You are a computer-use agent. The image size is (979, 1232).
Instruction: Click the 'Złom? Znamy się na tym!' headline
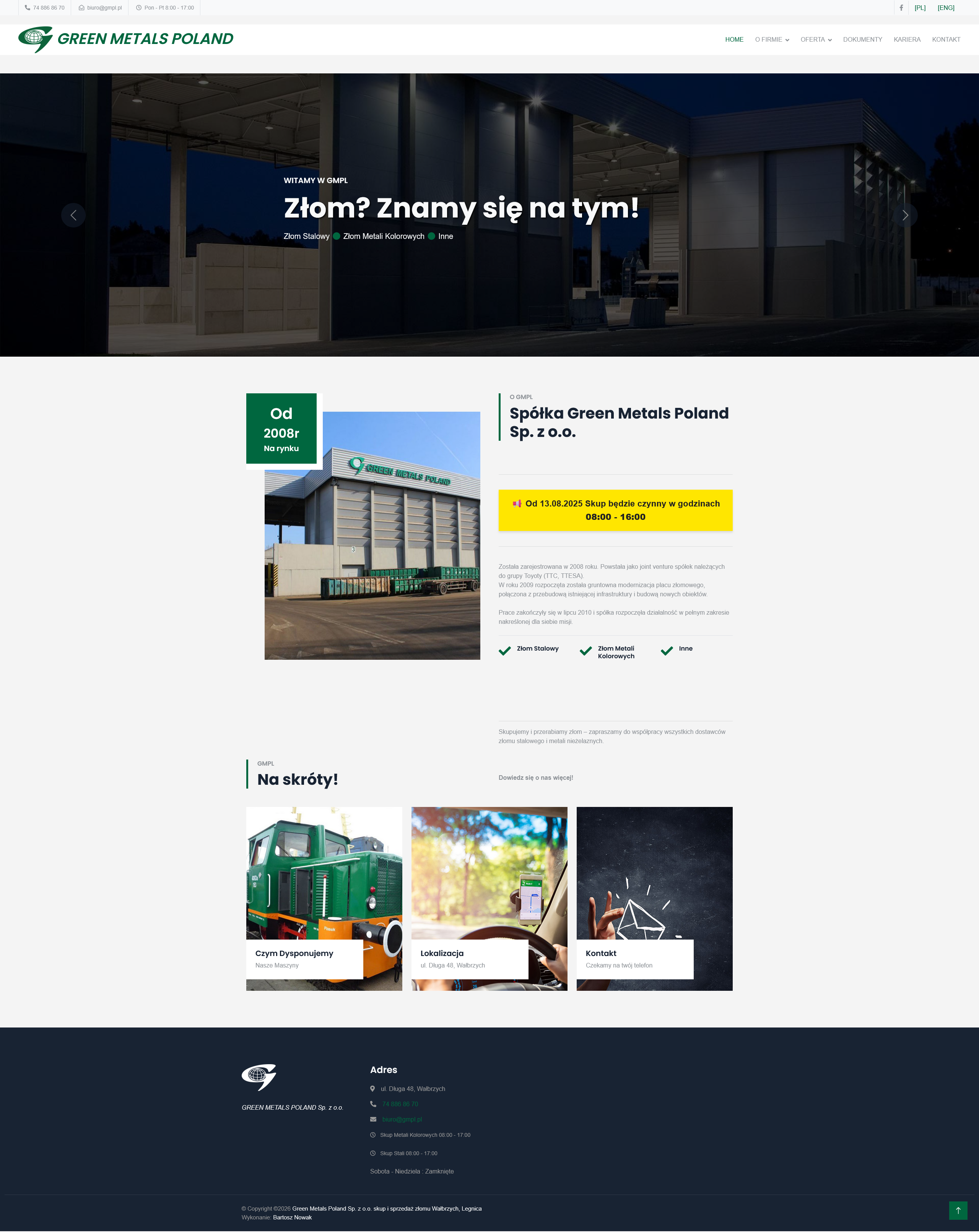tap(462, 208)
